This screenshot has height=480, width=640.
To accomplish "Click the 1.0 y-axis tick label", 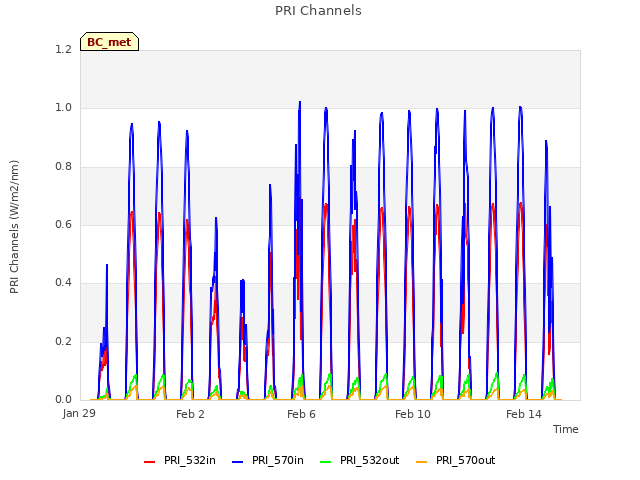I will [x=64, y=108].
